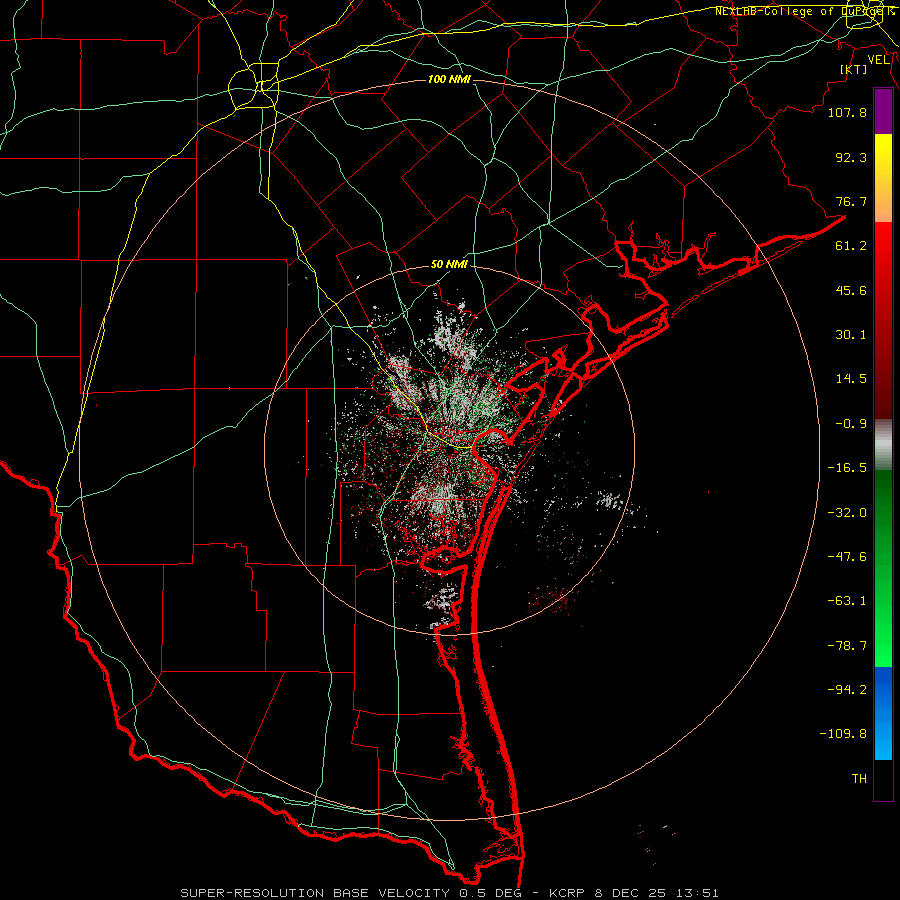Click the -63.1 velocity scale value
This screenshot has width=900, height=900.
[x=847, y=601]
